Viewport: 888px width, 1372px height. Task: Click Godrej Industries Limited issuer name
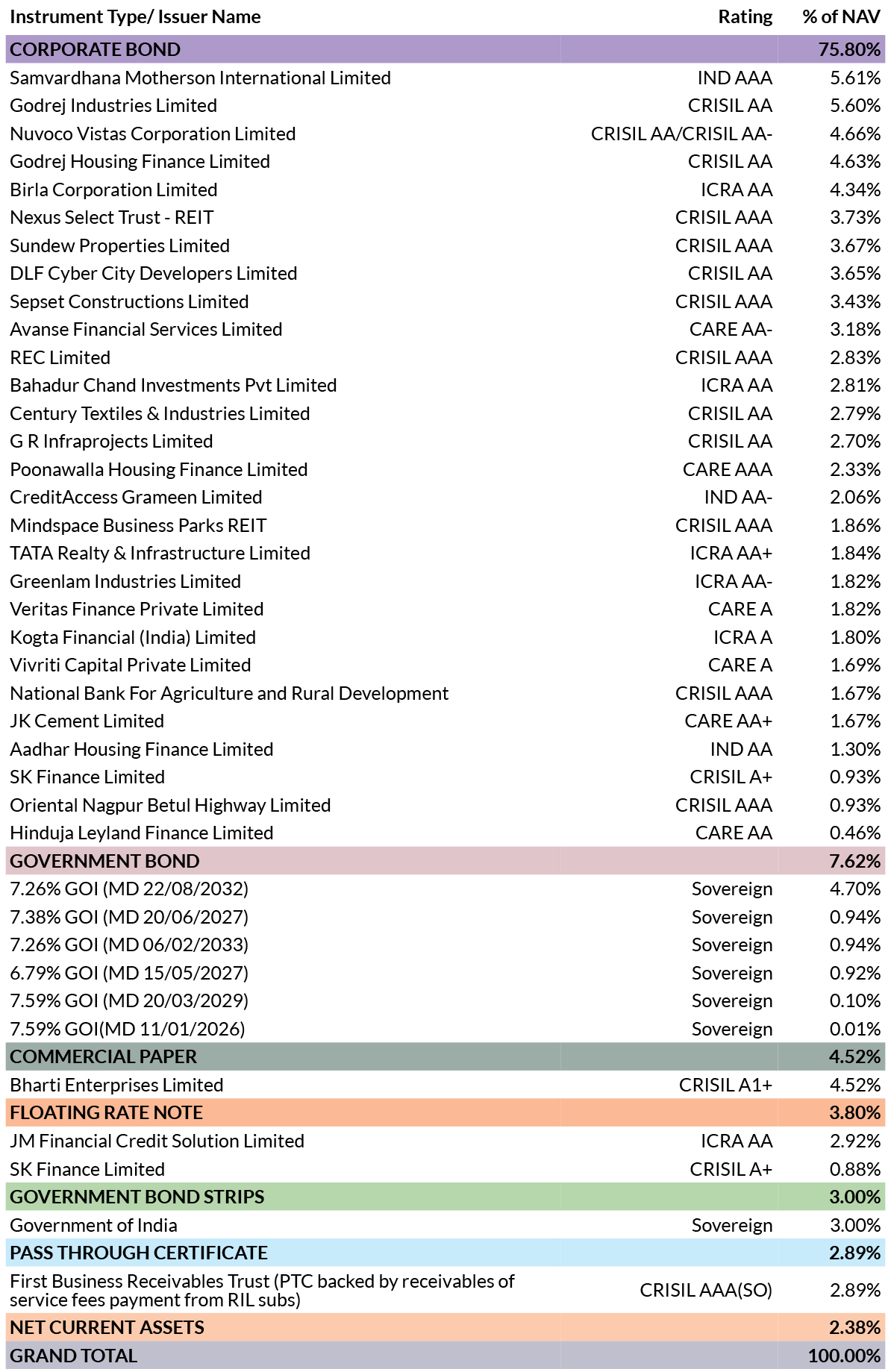click(113, 106)
